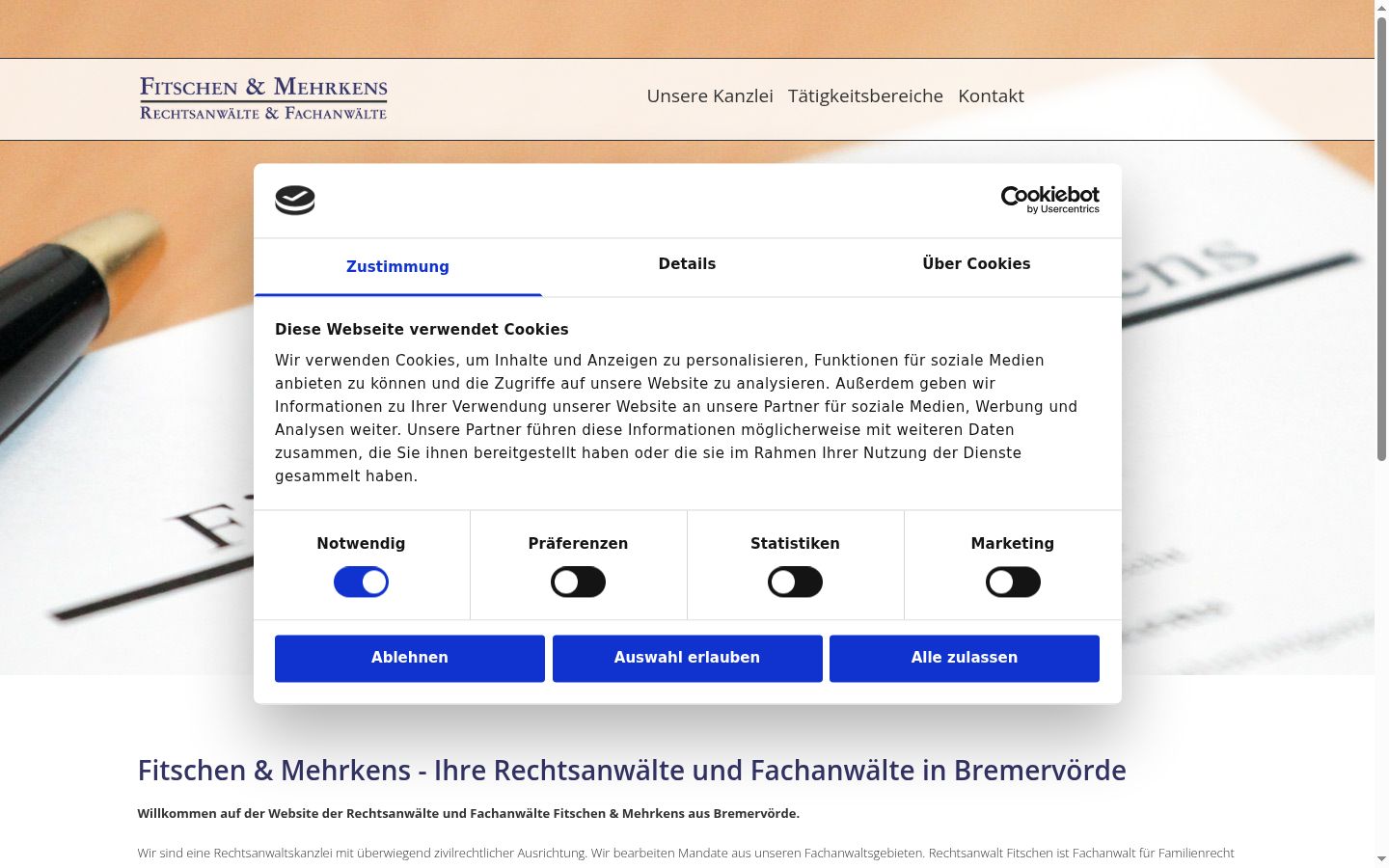Screen dimensions: 1389x868
Task: Open the Über Cookies tab
Action: [x=976, y=264]
